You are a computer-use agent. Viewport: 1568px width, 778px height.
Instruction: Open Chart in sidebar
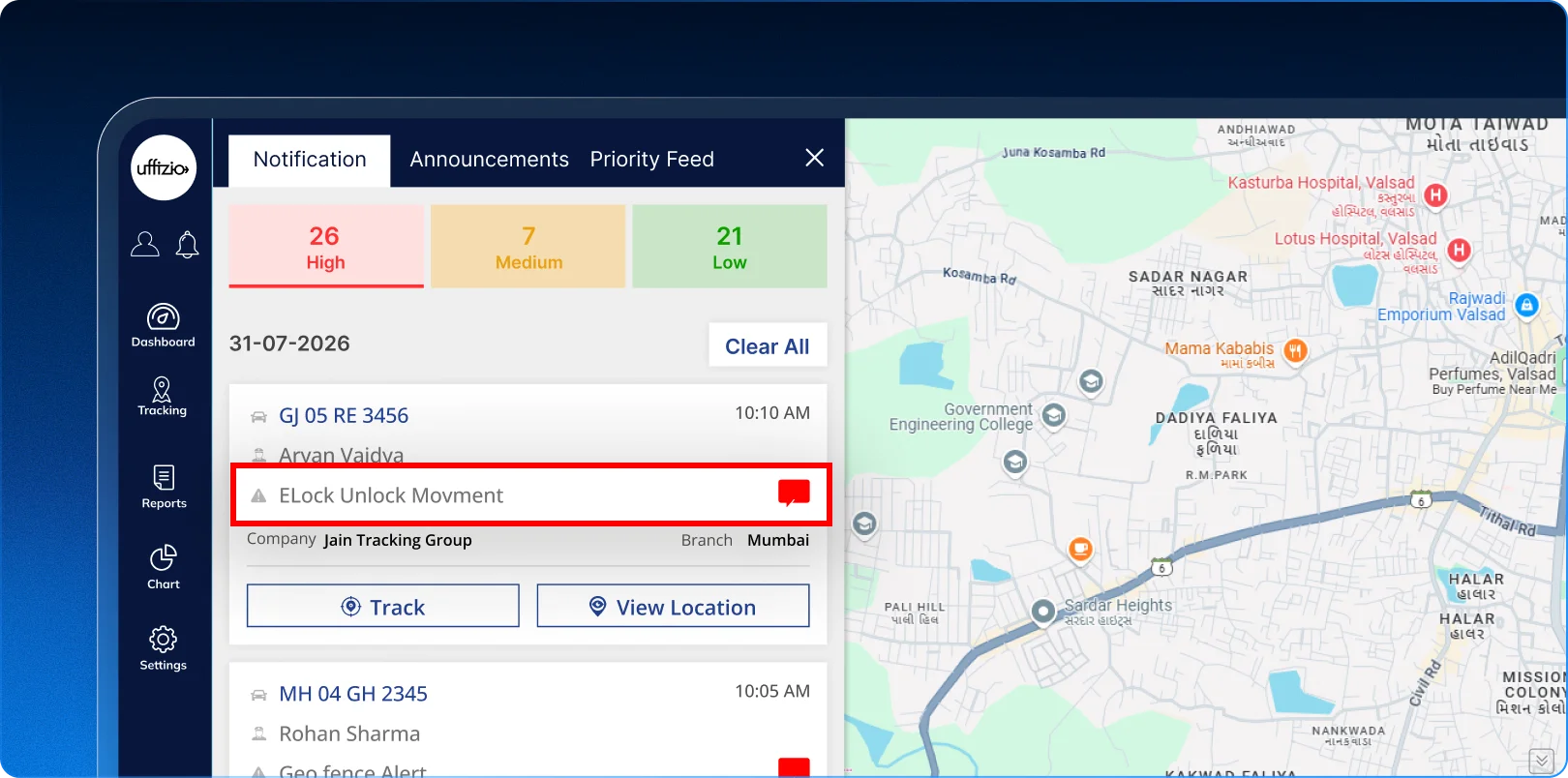(x=164, y=567)
